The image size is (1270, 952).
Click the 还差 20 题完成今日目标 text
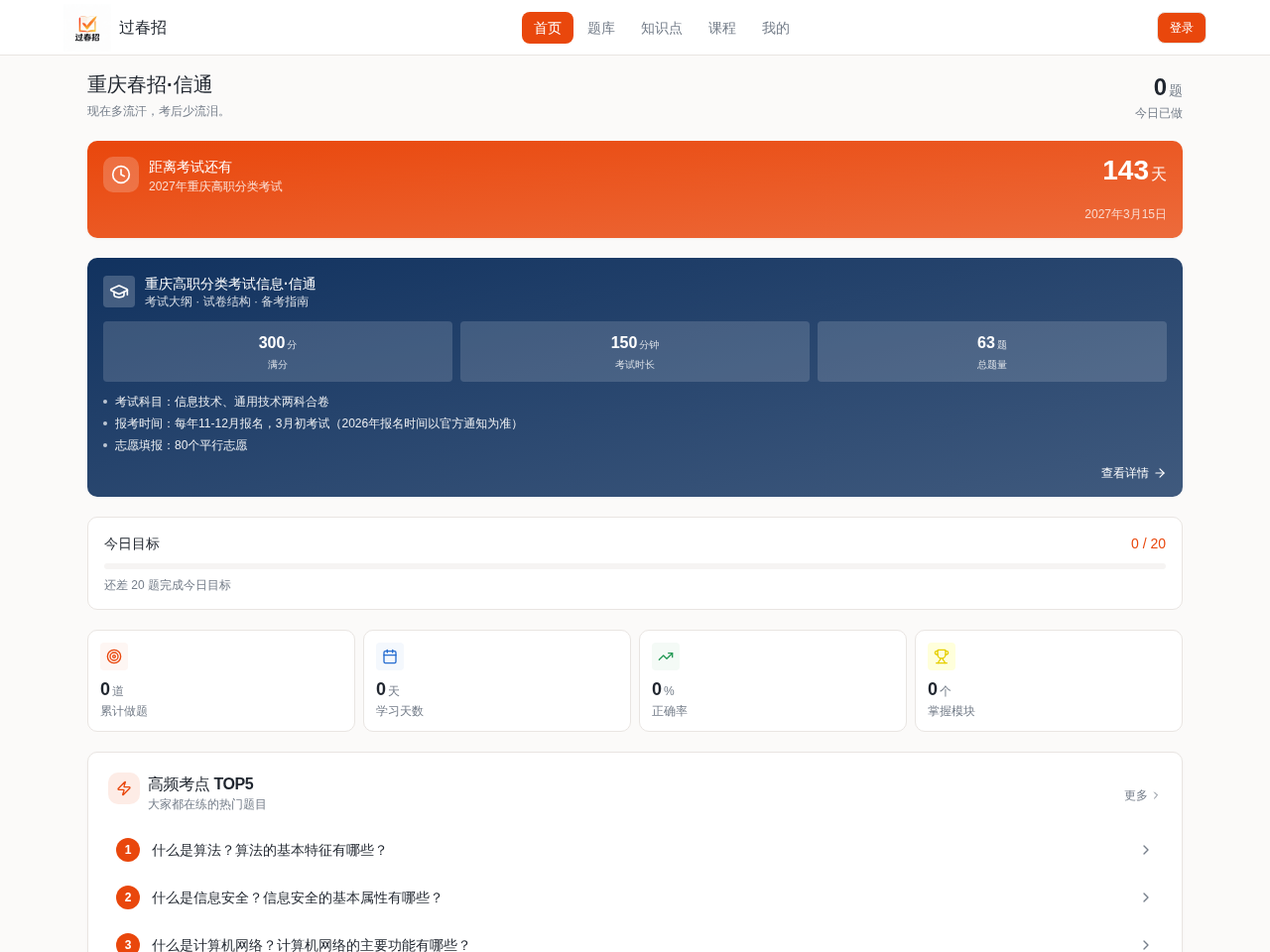pyautogui.click(x=168, y=585)
